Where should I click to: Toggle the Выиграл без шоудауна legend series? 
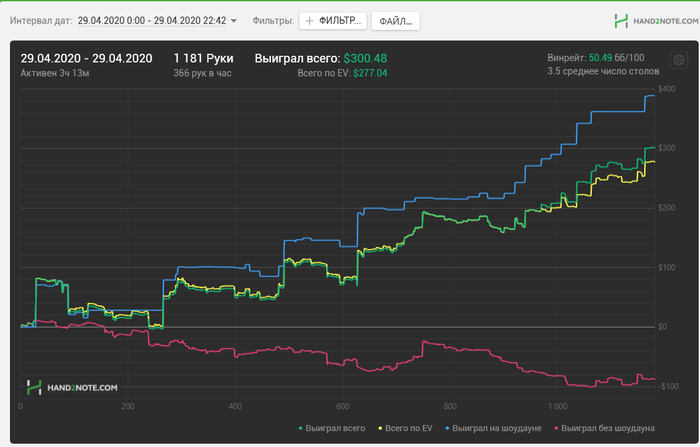tap(604, 428)
